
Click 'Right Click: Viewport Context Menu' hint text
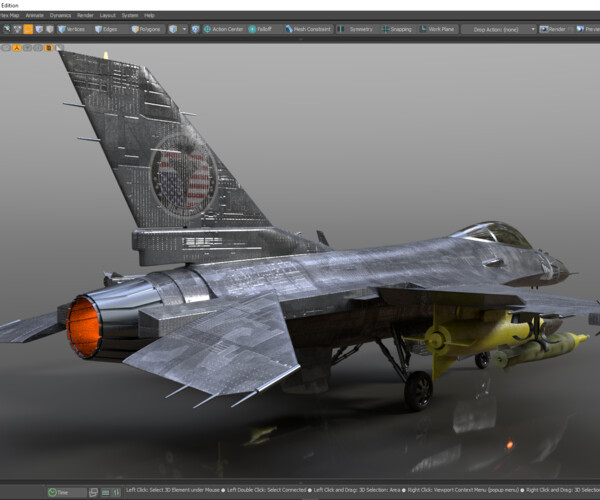click(463, 490)
